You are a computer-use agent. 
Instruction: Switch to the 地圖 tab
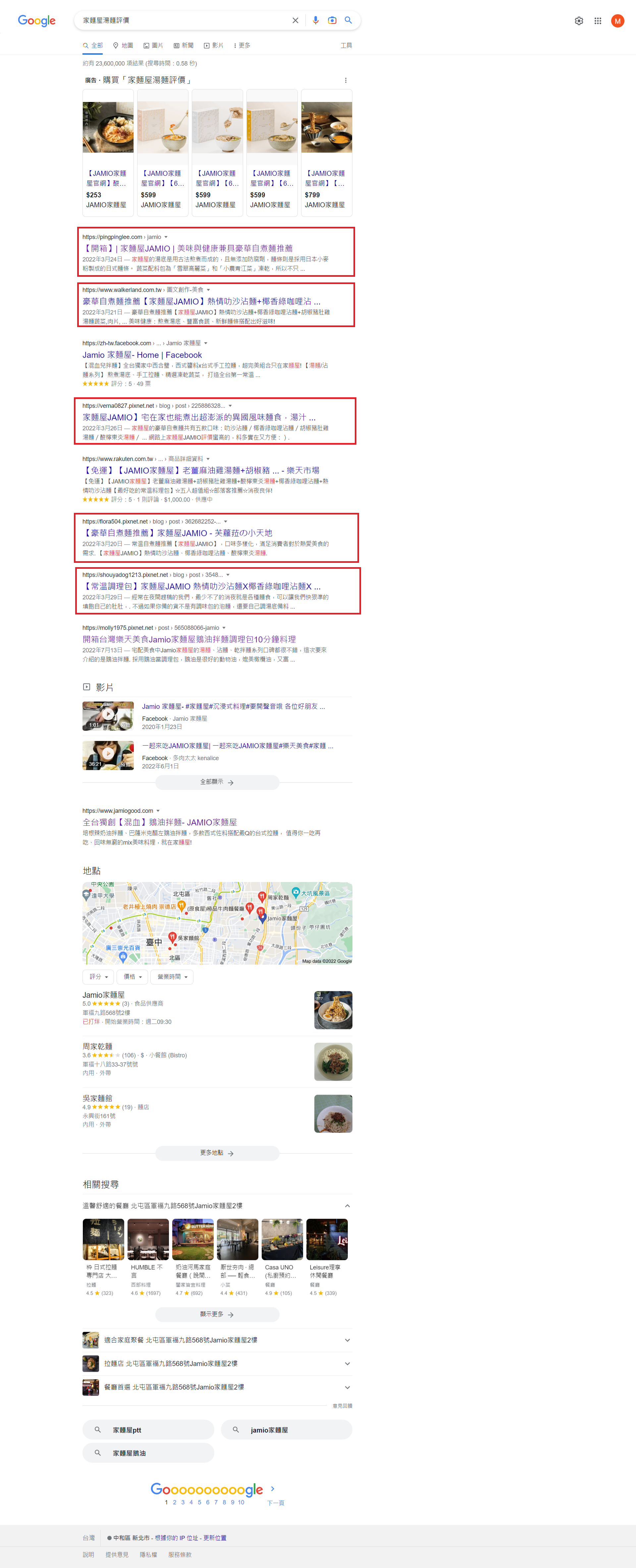point(123,46)
